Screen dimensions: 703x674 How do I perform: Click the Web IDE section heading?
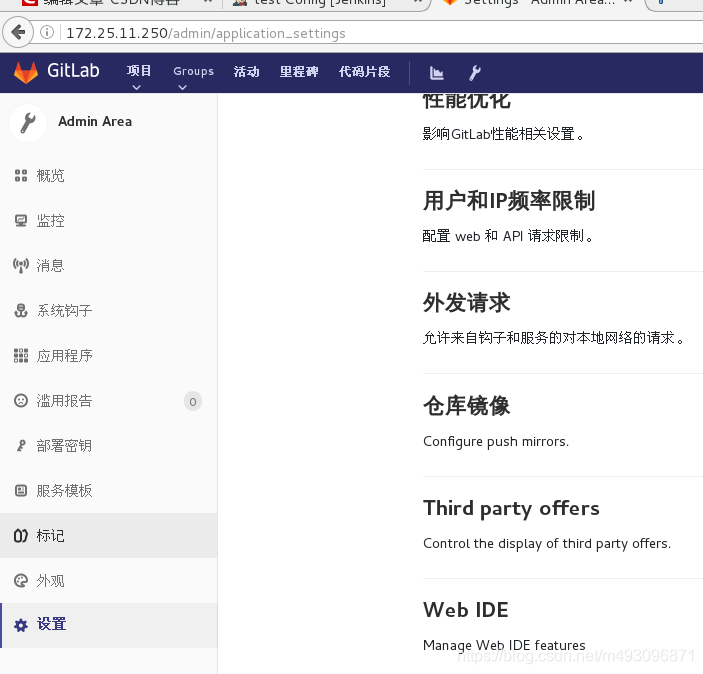click(x=465, y=610)
